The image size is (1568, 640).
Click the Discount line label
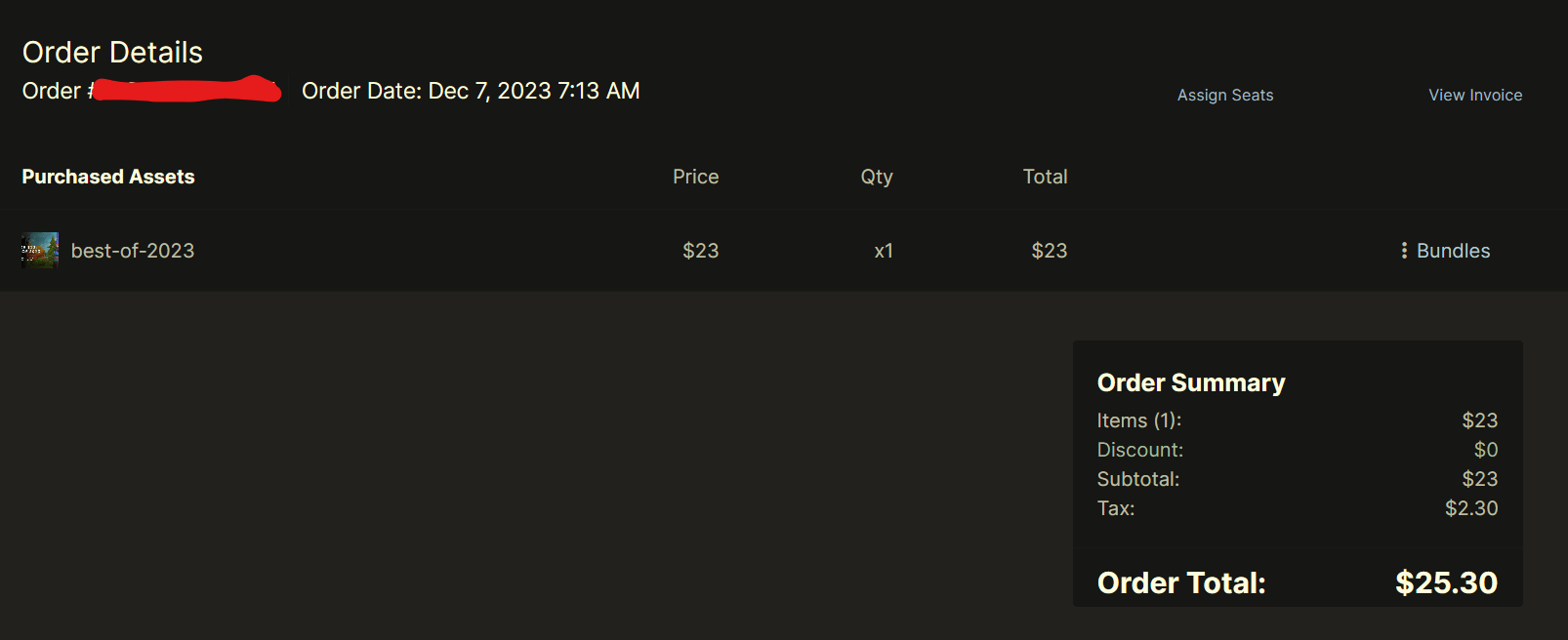pyautogui.click(x=1139, y=450)
